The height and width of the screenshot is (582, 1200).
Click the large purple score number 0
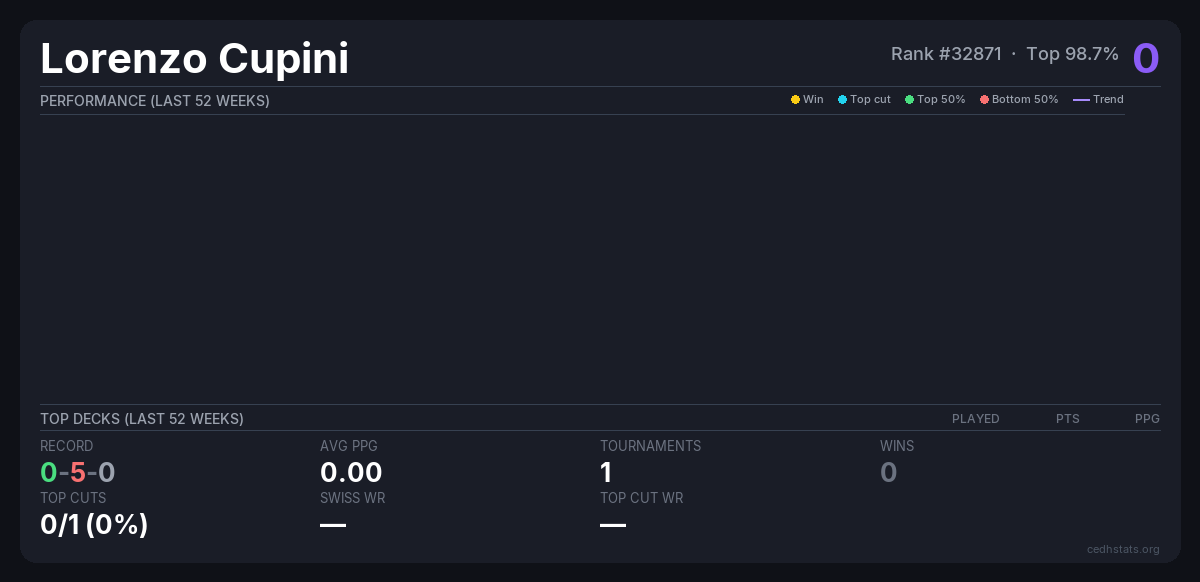pyautogui.click(x=1146, y=58)
